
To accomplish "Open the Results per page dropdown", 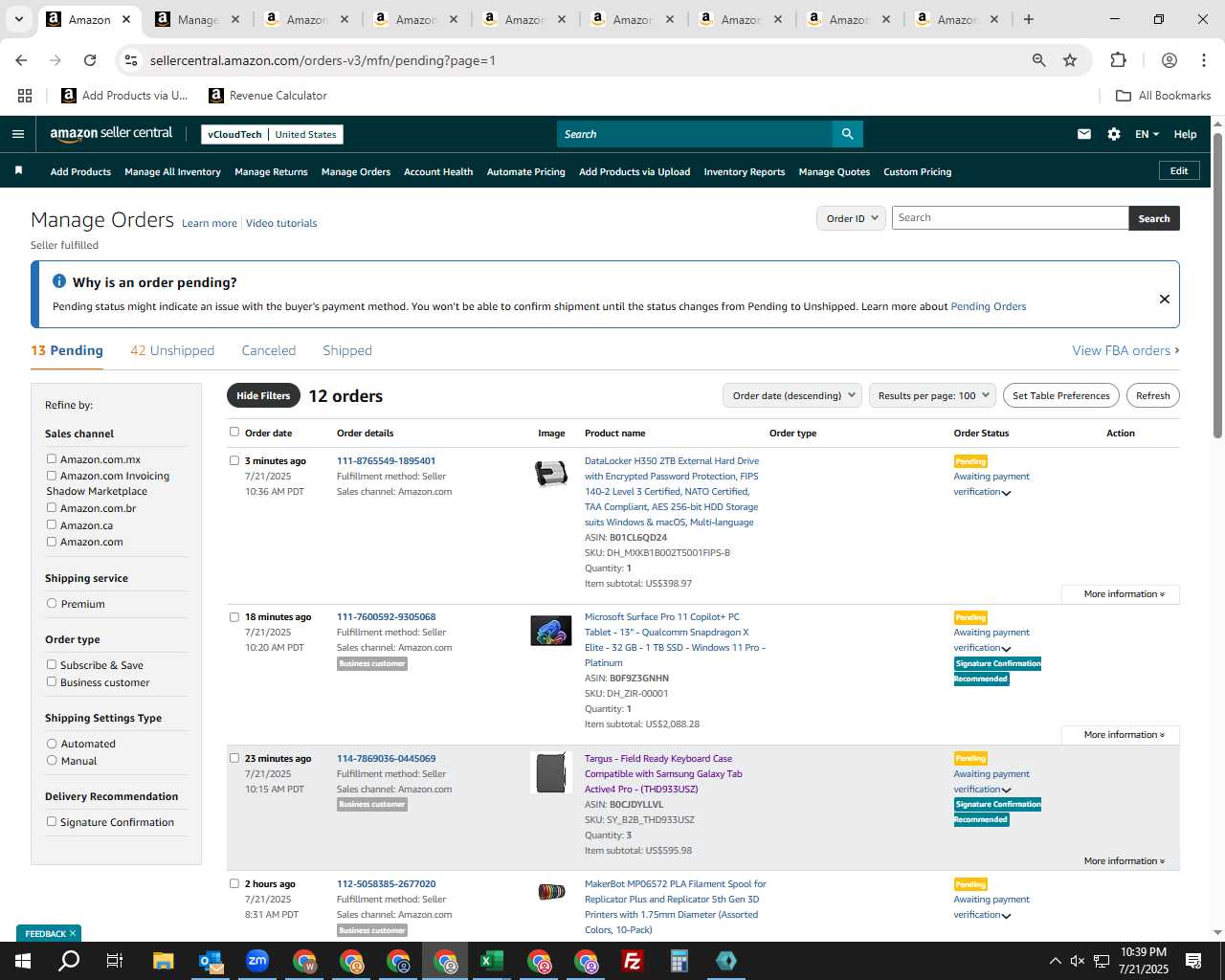I will tap(933, 395).
